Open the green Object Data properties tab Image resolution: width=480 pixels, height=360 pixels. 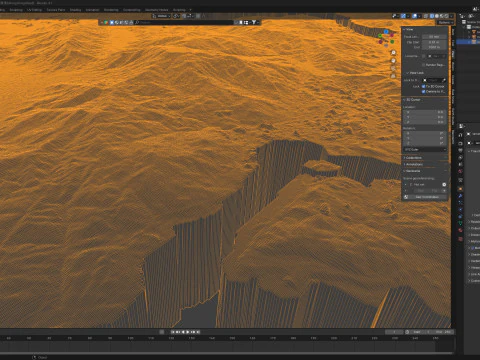[x=460, y=223]
